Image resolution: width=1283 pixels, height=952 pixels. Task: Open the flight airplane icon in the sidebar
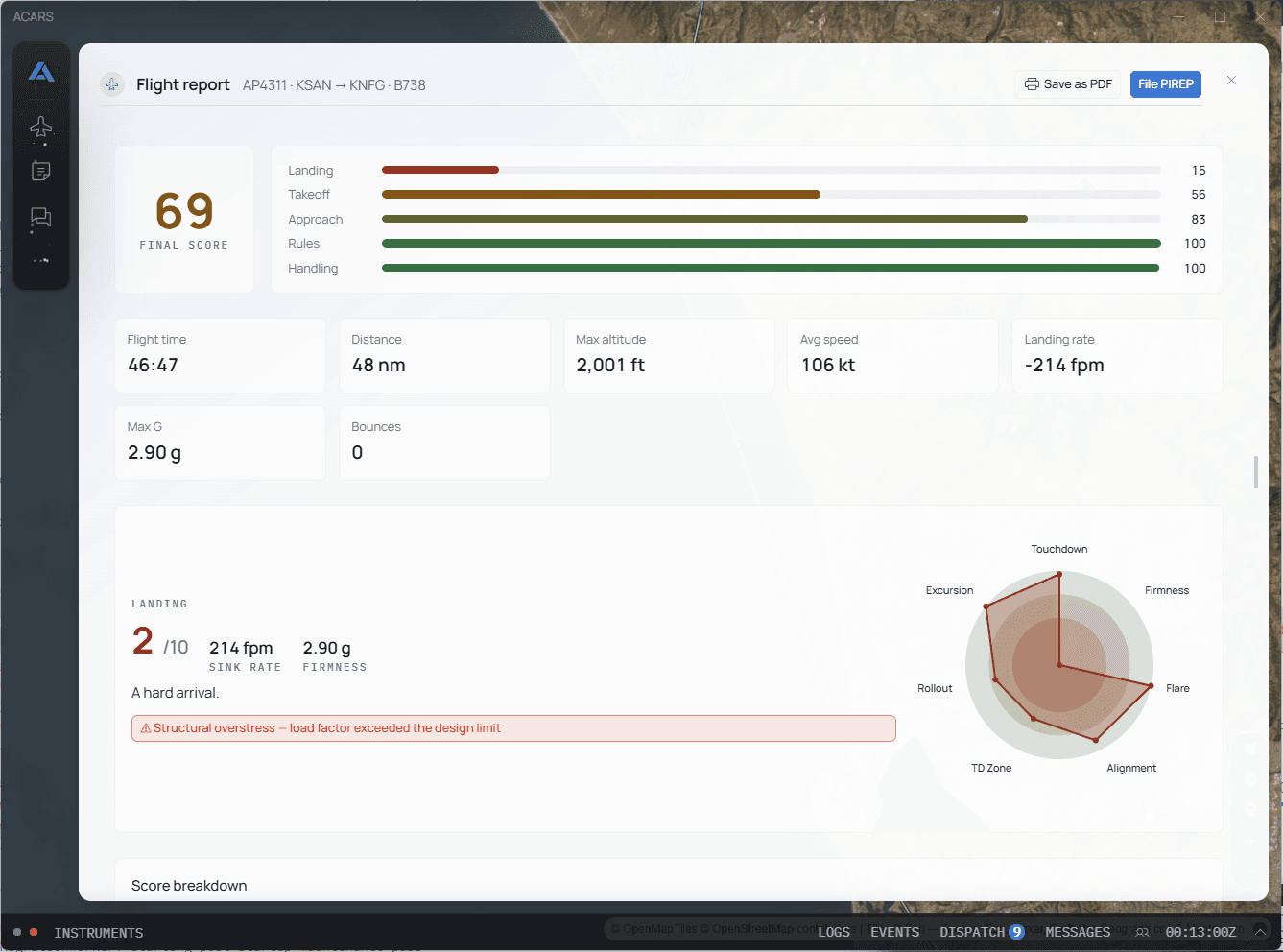[x=41, y=127]
